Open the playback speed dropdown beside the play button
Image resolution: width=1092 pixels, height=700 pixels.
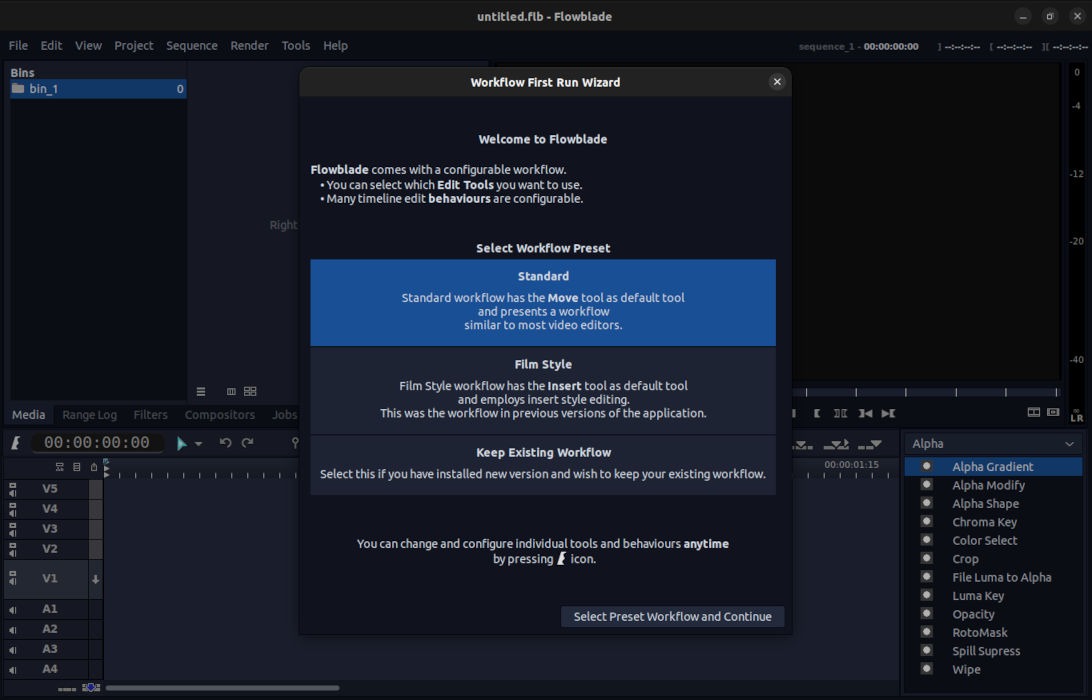tap(198, 443)
